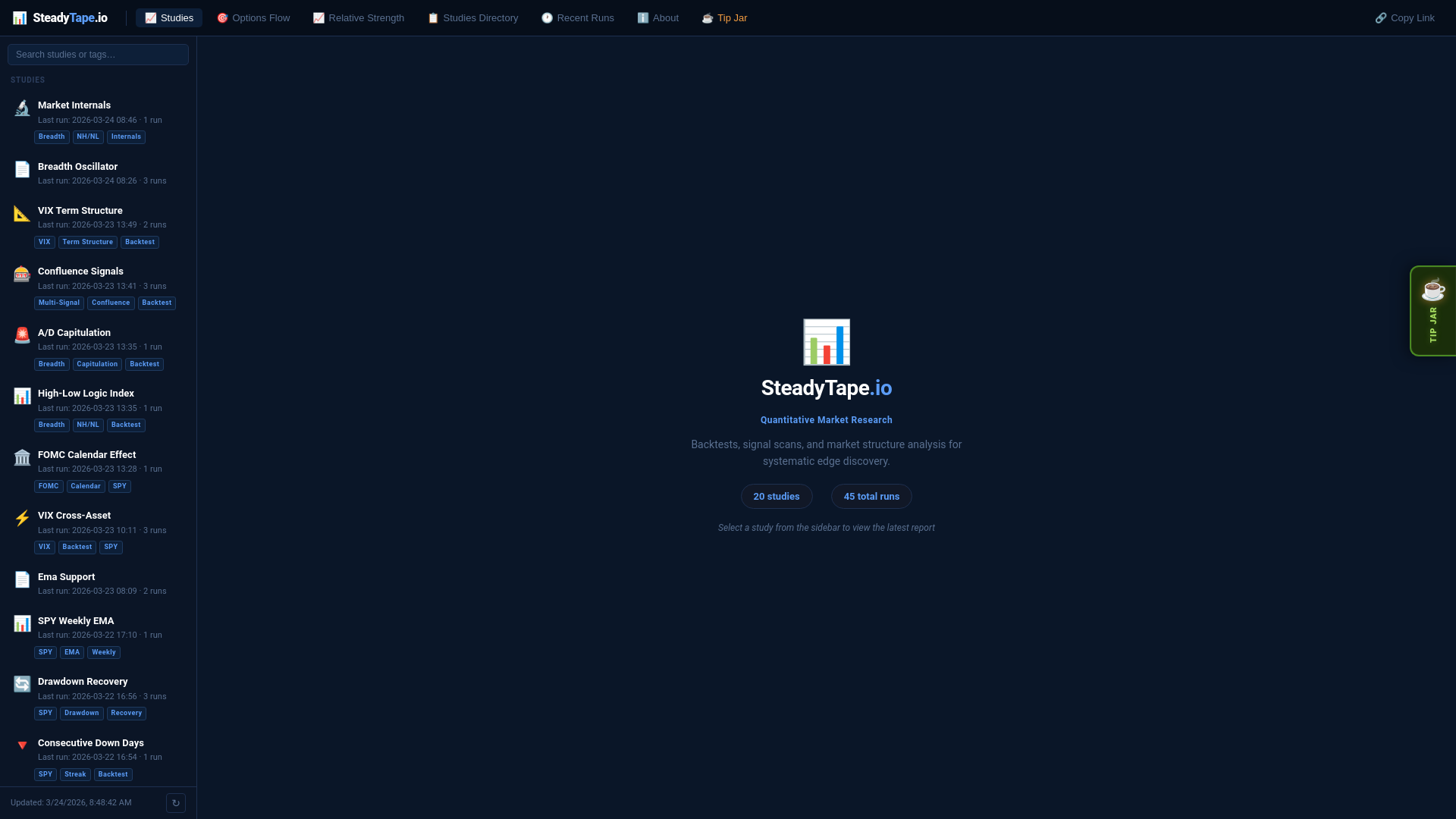The width and height of the screenshot is (1456, 819).
Task: Refresh the studies list with the reload icon
Action: click(x=176, y=803)
